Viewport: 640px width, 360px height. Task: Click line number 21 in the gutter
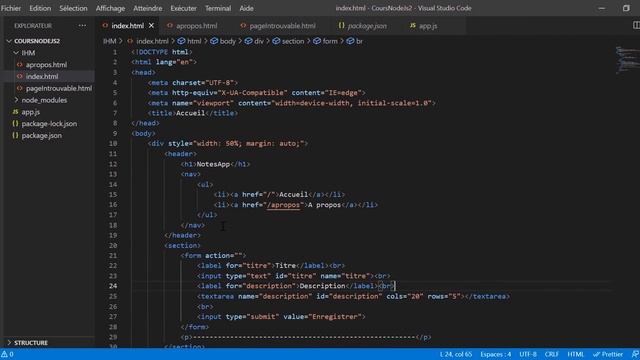tap(113, 256)
